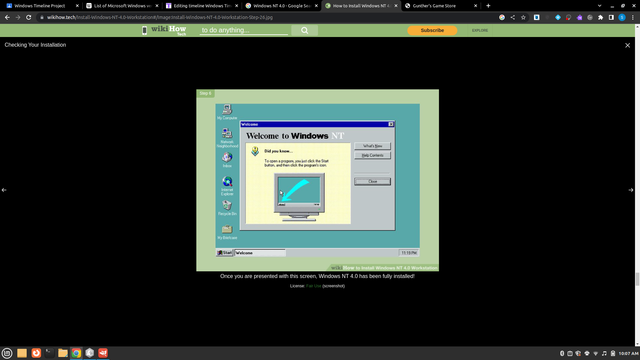Open the Wi-Fi network tray icon

(596, 353)
